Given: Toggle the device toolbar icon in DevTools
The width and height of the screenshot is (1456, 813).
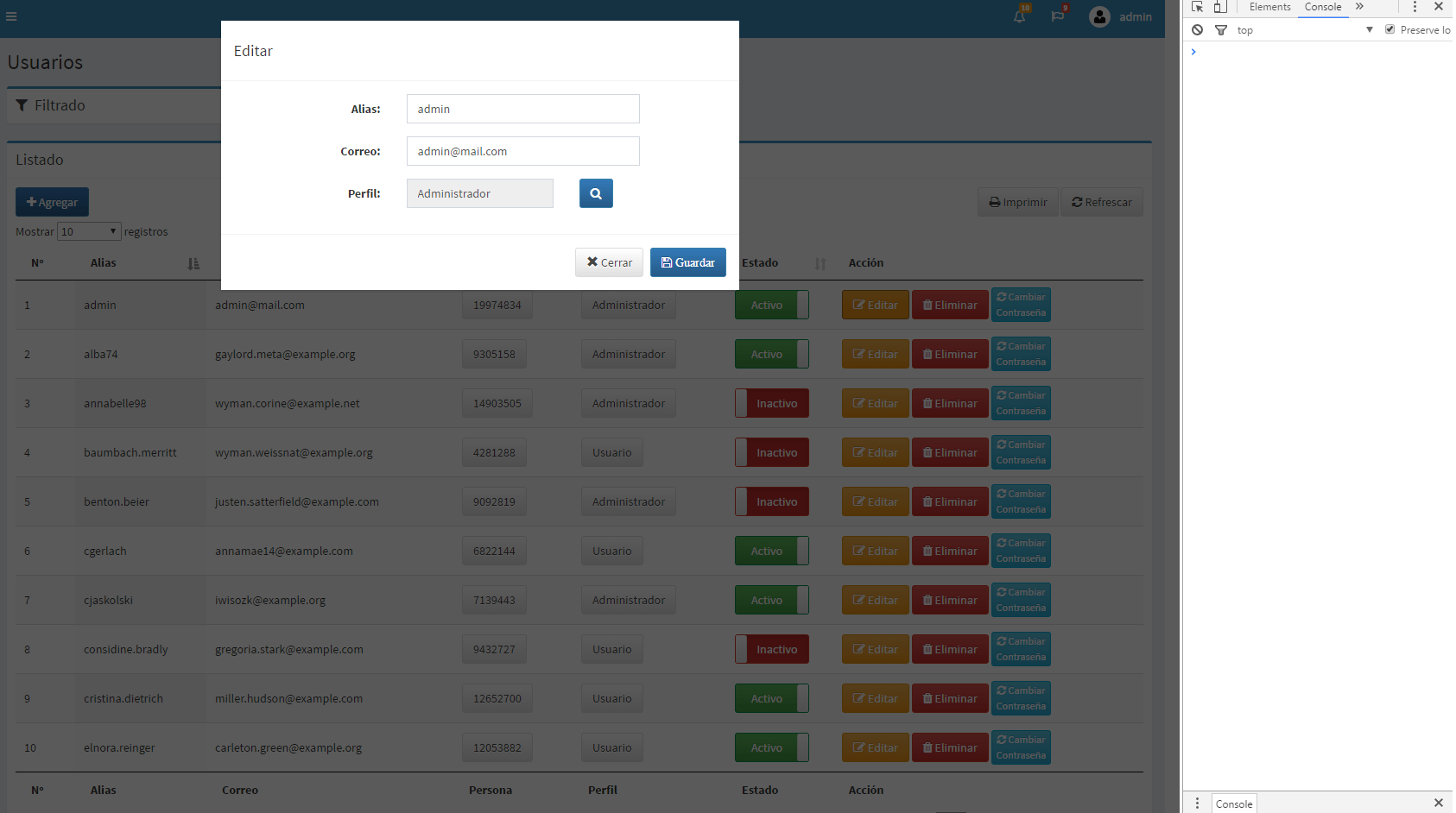Looking at the screenshot, I should (1220, 7).
